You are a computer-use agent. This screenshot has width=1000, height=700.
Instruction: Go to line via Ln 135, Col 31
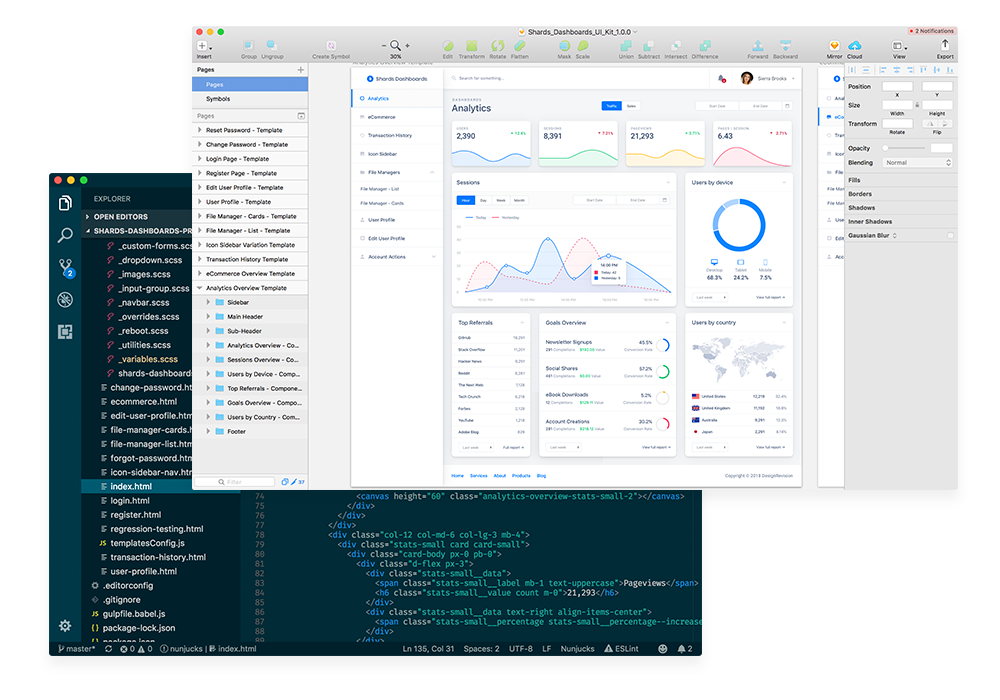coord(428,649)
